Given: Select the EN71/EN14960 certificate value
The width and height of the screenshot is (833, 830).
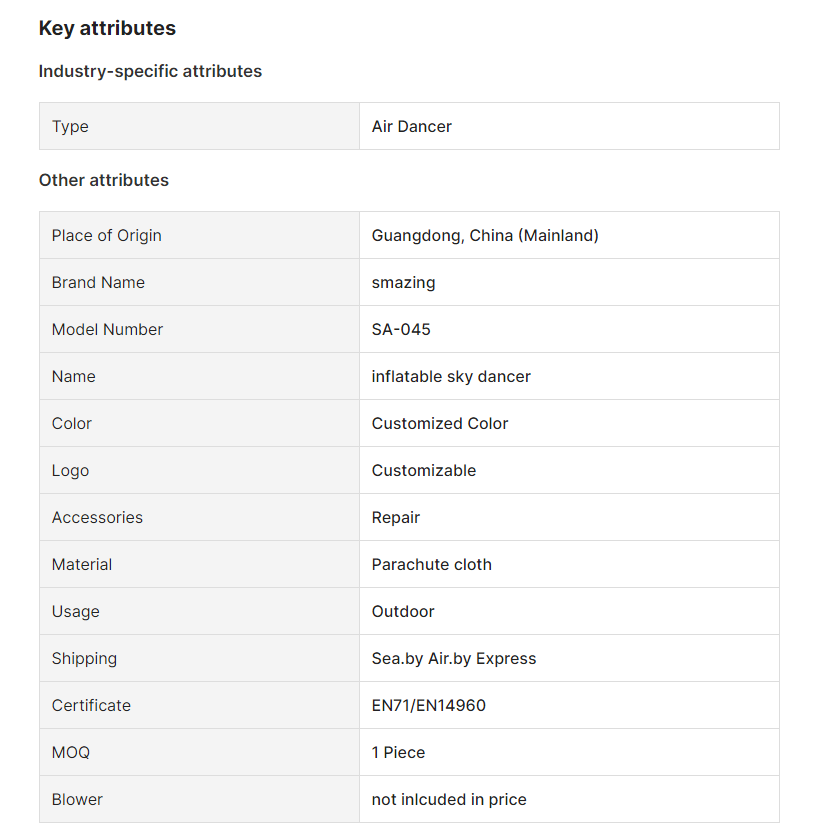Looking at the screenshot, I should click(x=429, y=705).
